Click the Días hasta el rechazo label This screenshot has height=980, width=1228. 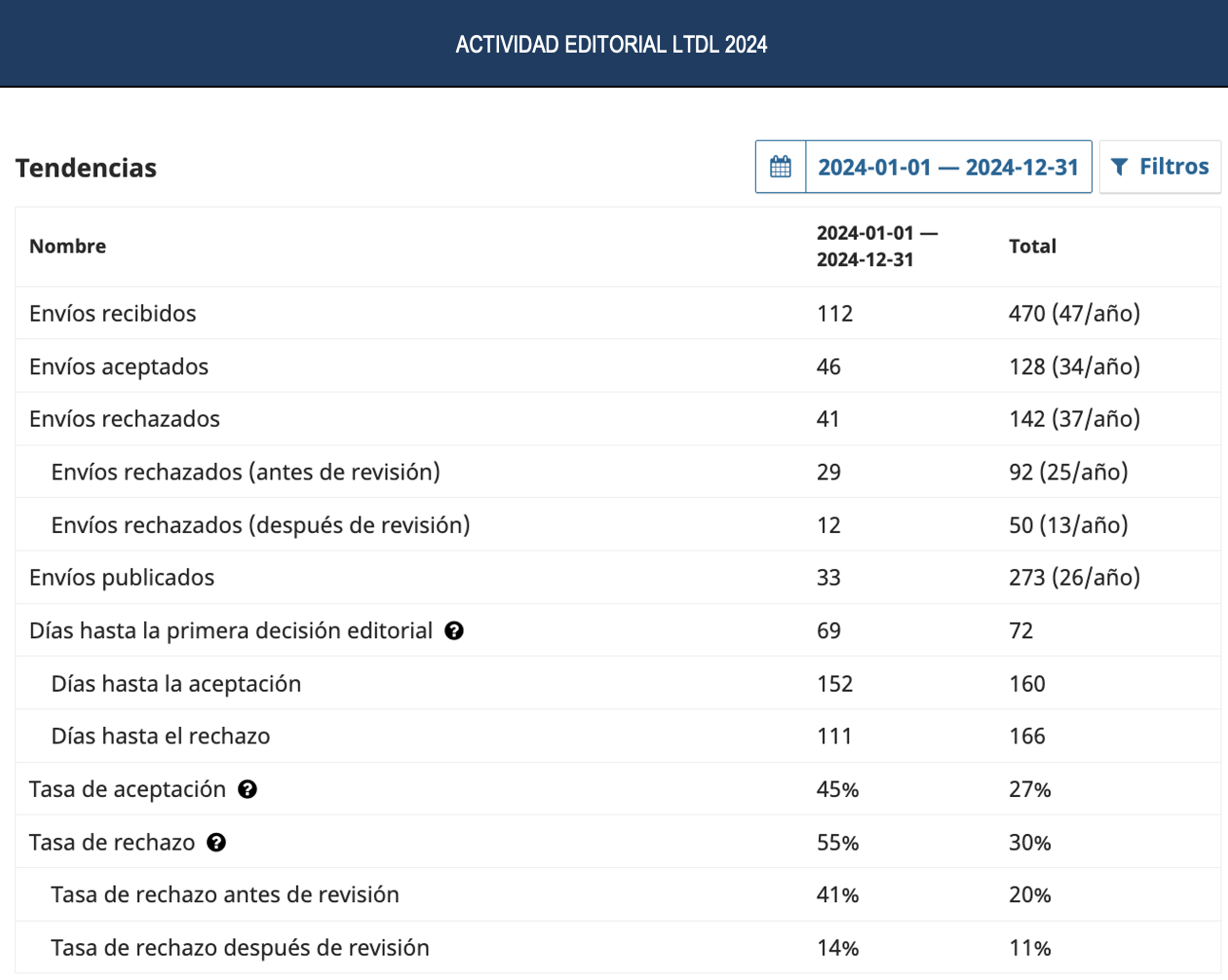click(160, 736)
